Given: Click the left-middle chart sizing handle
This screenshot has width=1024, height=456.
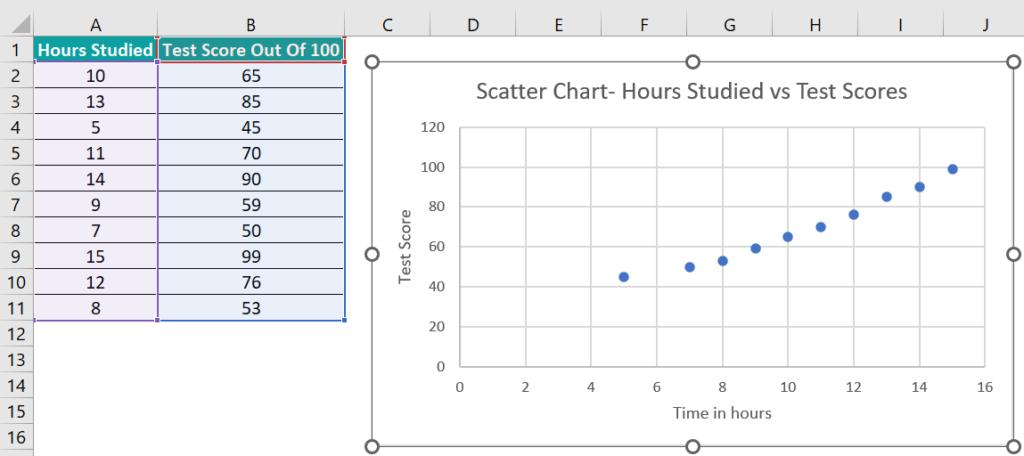Looking at the screenshot, I should (372, 254).
